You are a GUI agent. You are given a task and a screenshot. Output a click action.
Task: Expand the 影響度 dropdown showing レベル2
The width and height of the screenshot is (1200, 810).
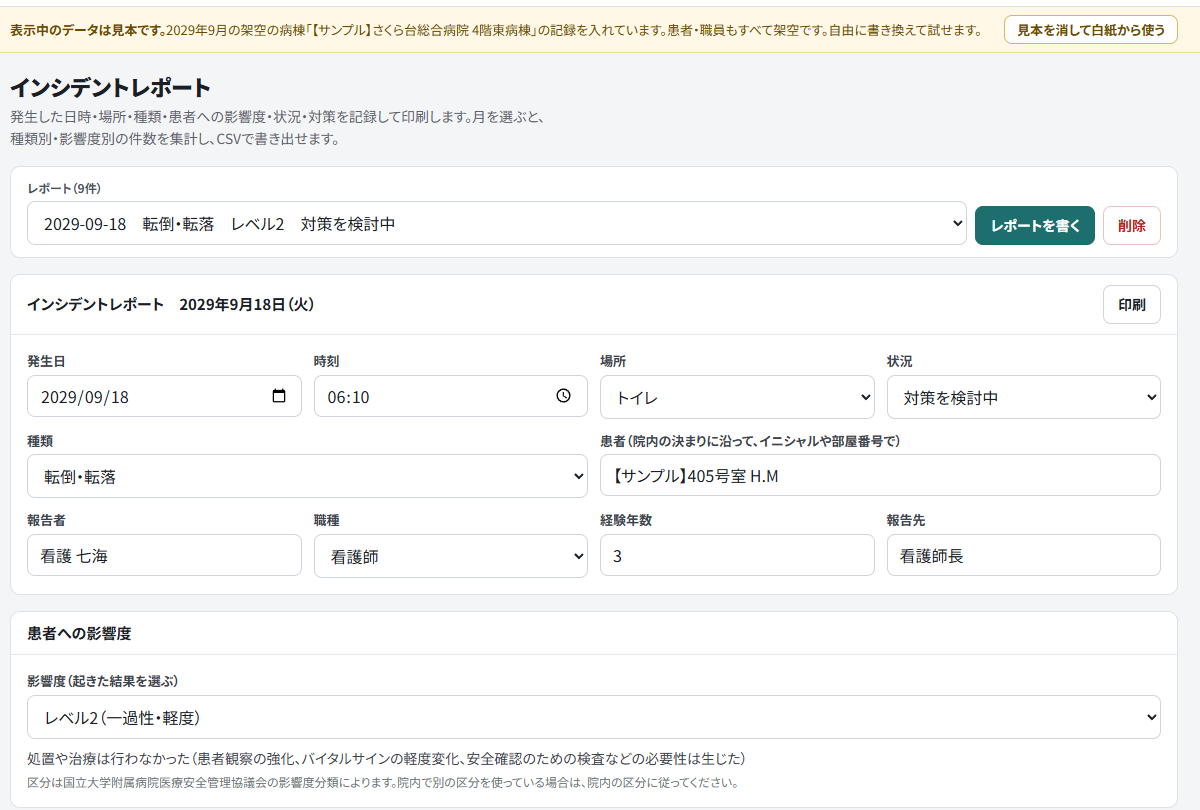pyautogui.click(x=594, y=717)
